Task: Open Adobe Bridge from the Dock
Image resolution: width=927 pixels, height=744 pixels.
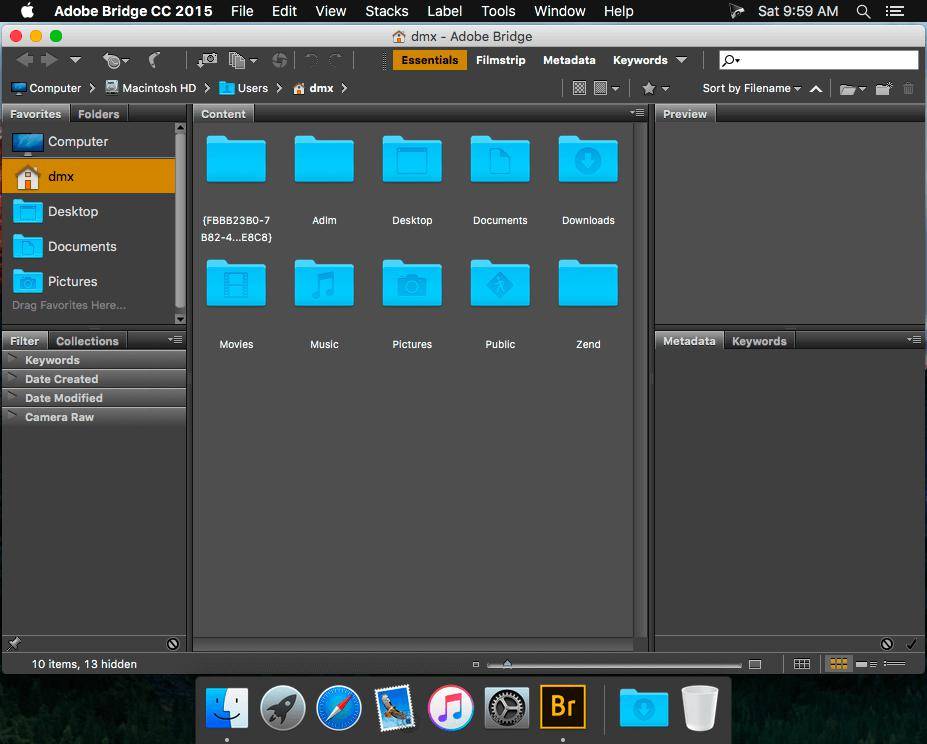Action: [562, 708]
